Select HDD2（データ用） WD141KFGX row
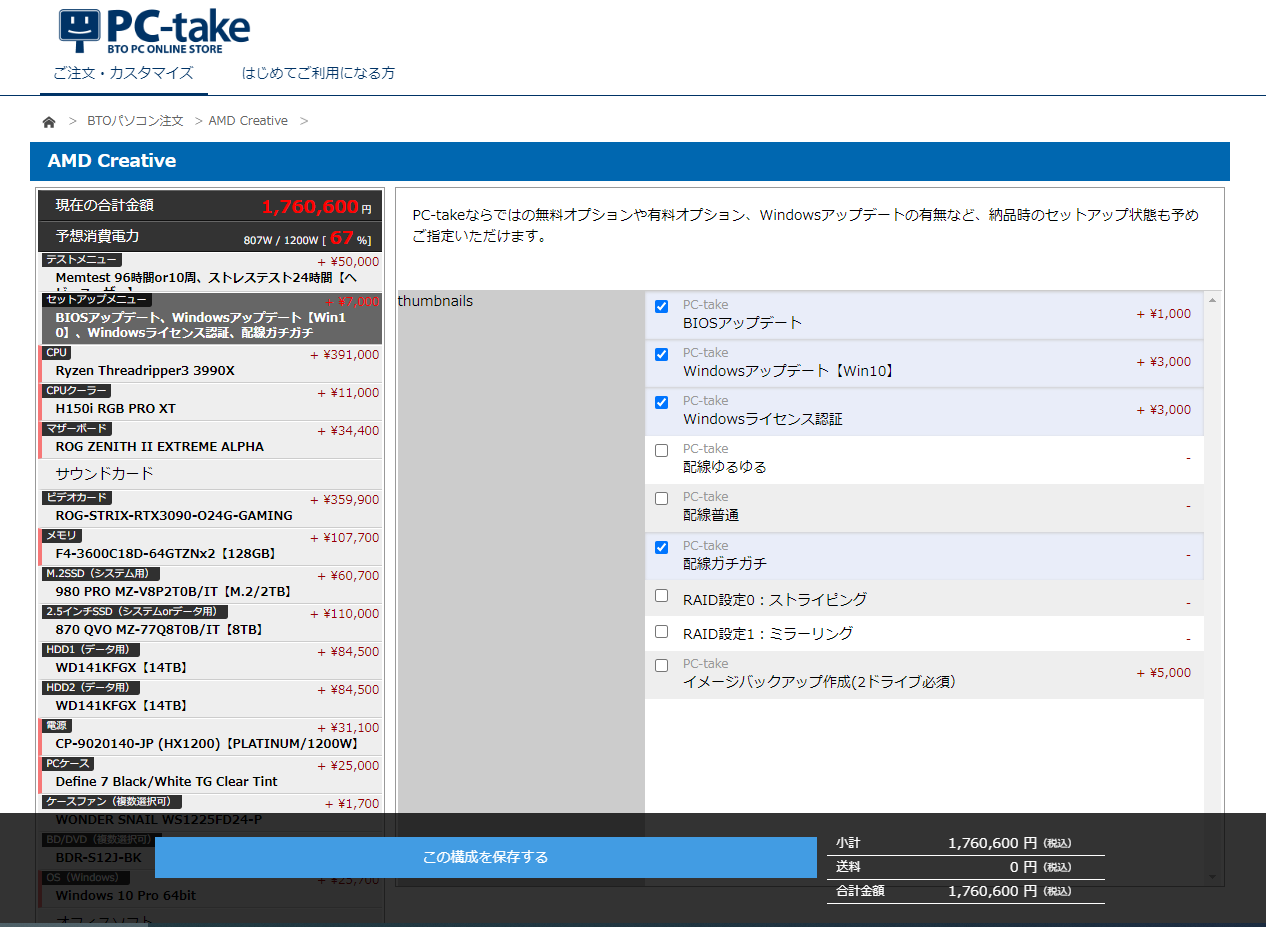Screen dimensions: 1266x927 coord(211,698)
